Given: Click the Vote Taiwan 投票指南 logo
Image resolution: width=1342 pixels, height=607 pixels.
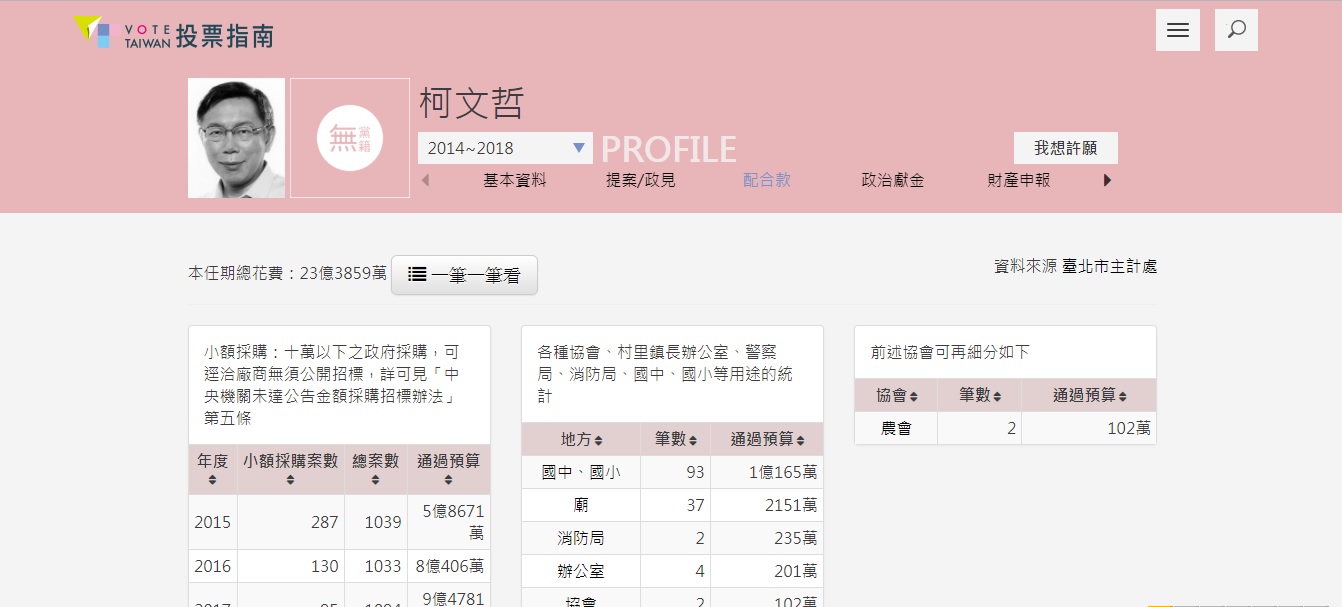Looking at the screenshot, I should (x=173, y=32).
